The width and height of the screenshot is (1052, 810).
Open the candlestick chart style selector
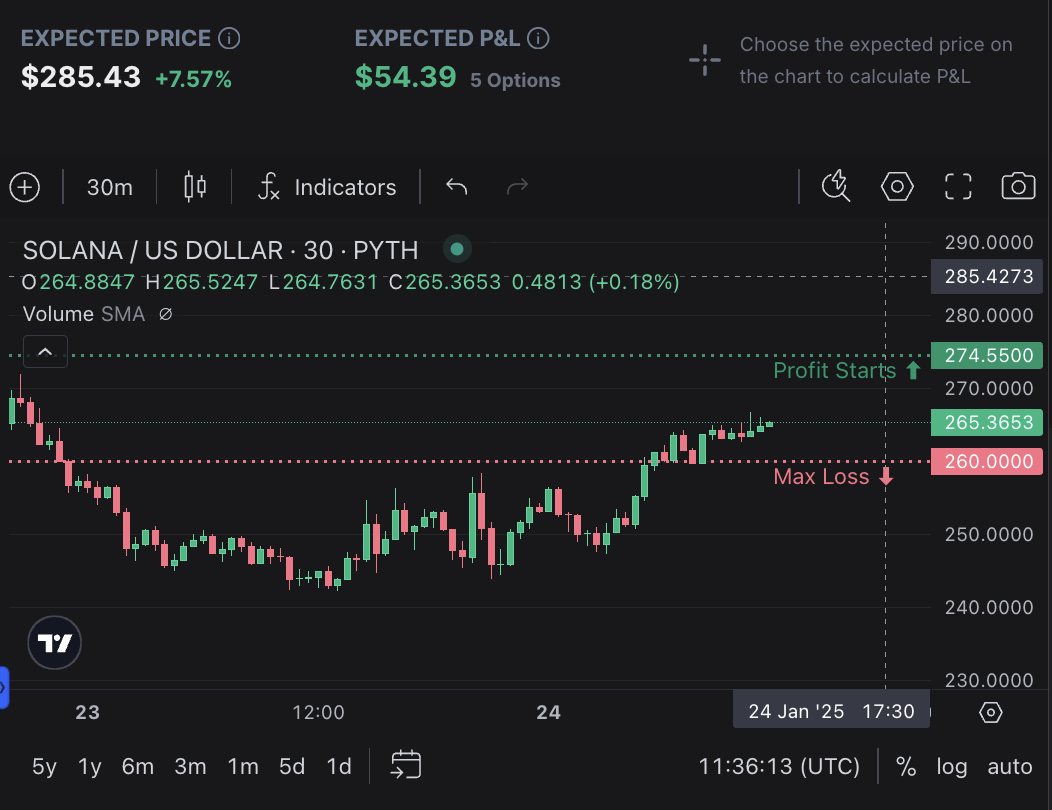coord(195,187)
